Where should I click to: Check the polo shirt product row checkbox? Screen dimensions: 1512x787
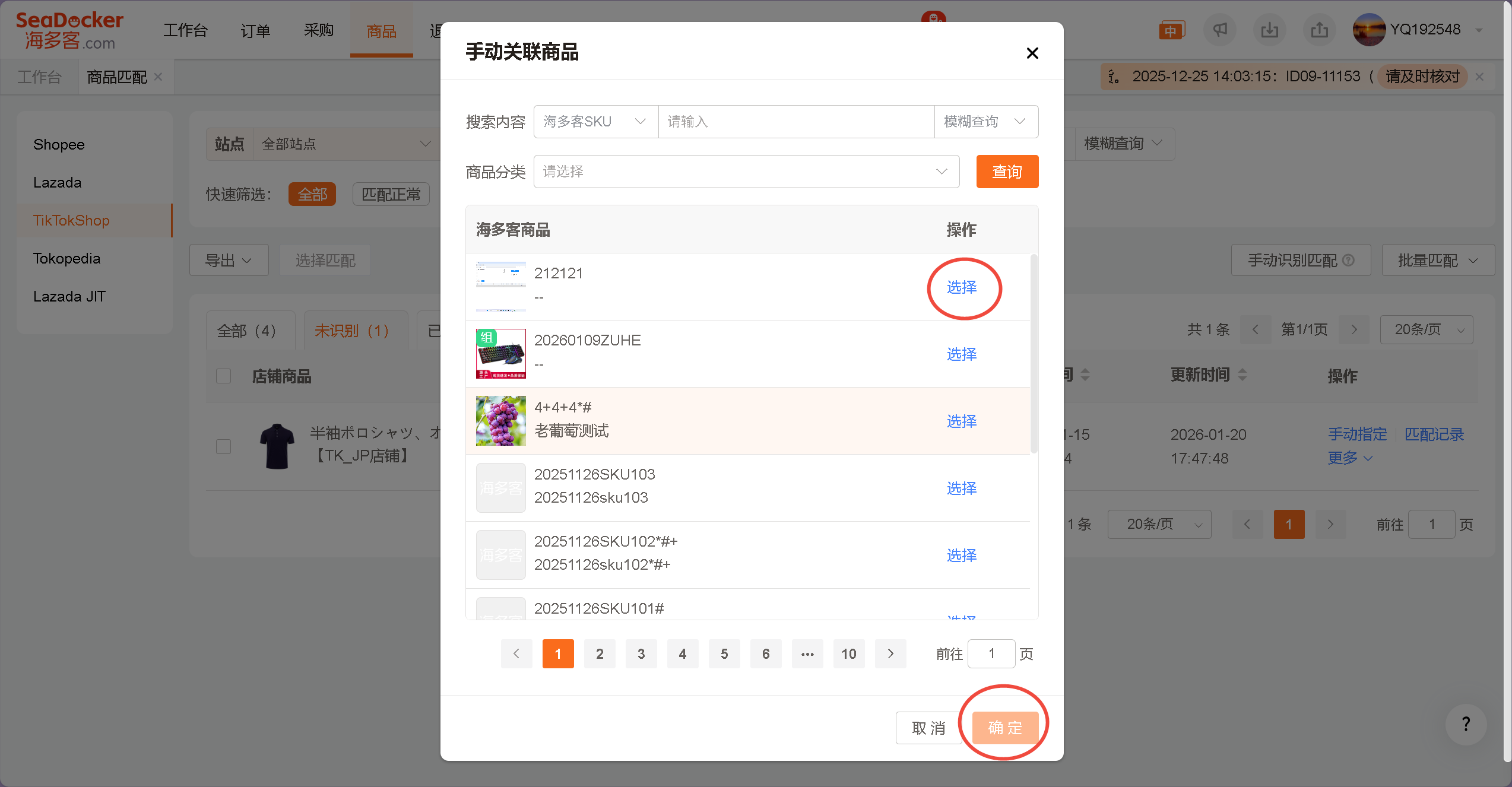point(224,446)
